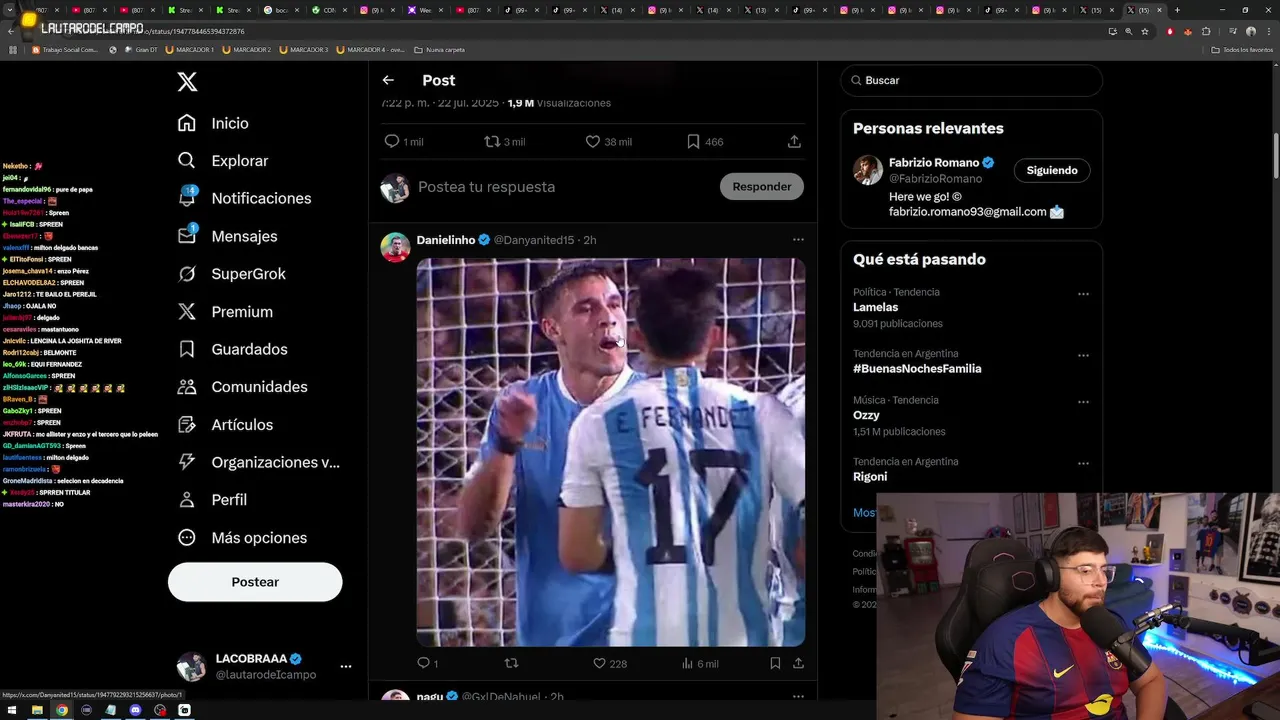Viewport: 1280px width, 720px height.
Task: Click the Buscar search field
Action: click(x=971, y=80)
